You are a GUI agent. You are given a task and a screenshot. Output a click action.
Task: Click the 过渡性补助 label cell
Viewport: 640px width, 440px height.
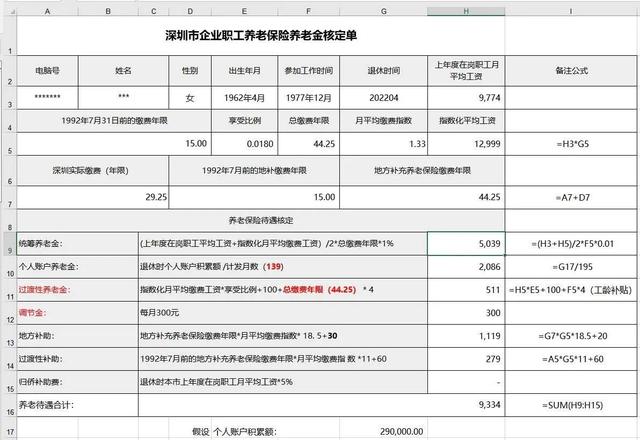coord(78,359)
